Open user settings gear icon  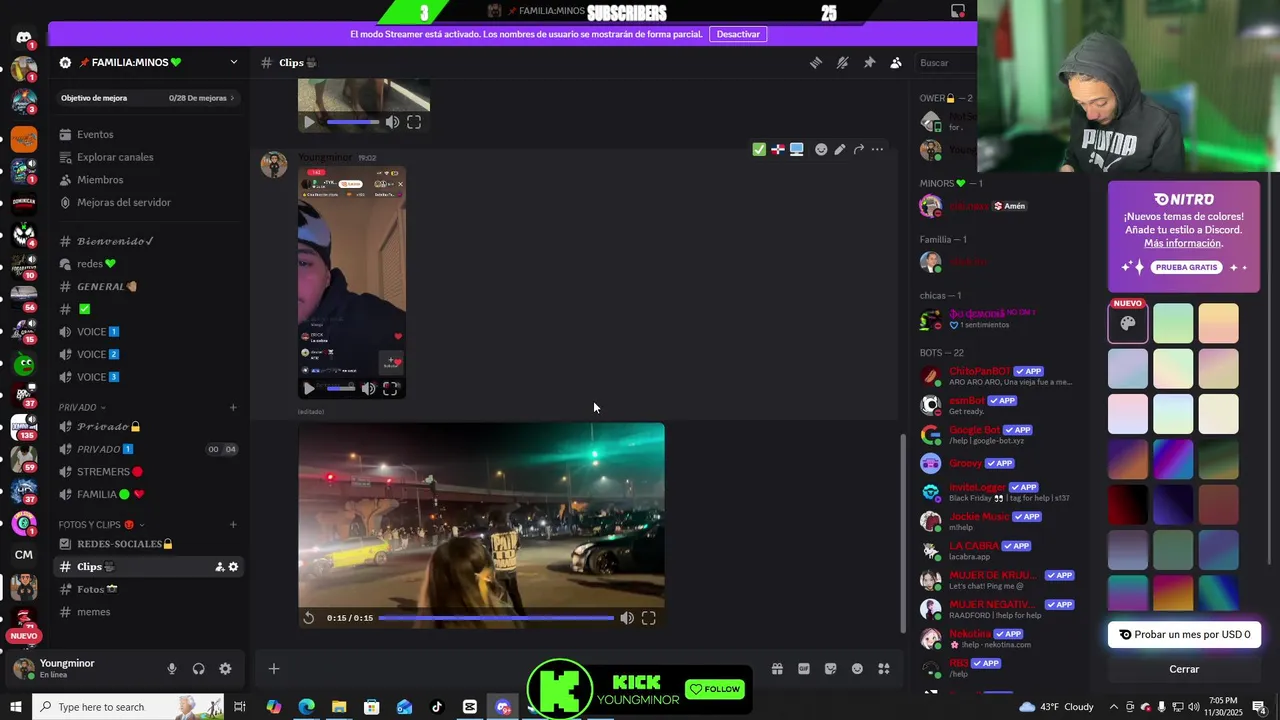[225, 669]
